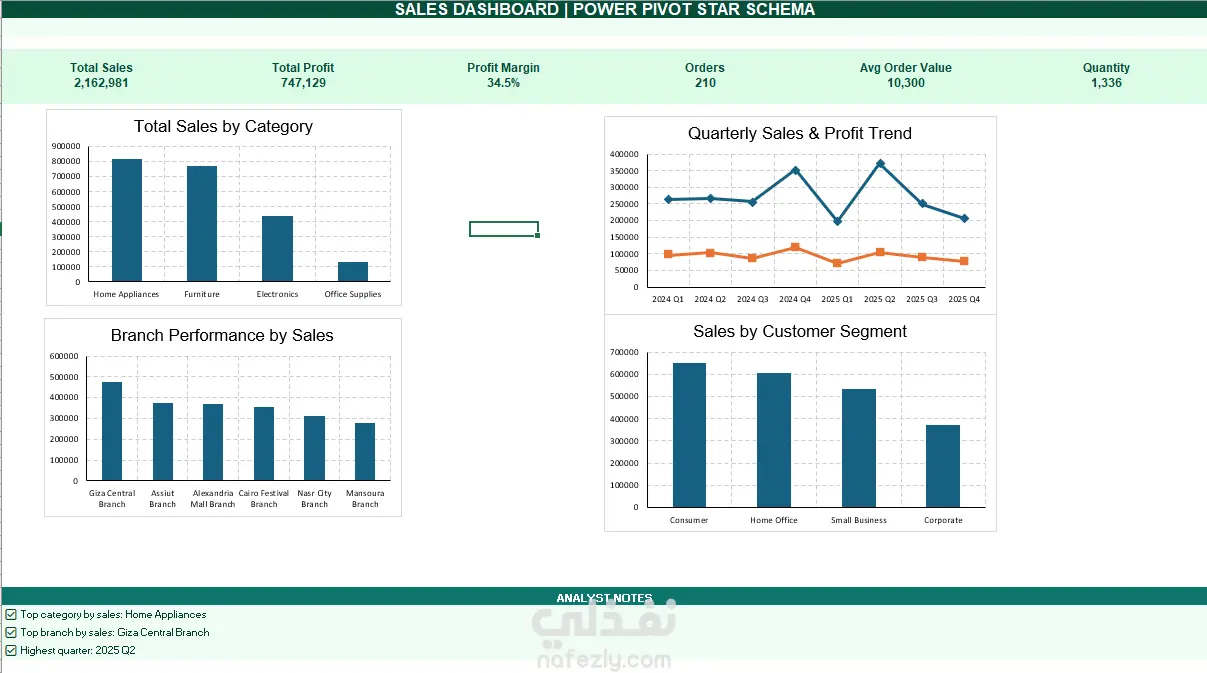Select the Nasr City Branch bar

coord(314,448)
